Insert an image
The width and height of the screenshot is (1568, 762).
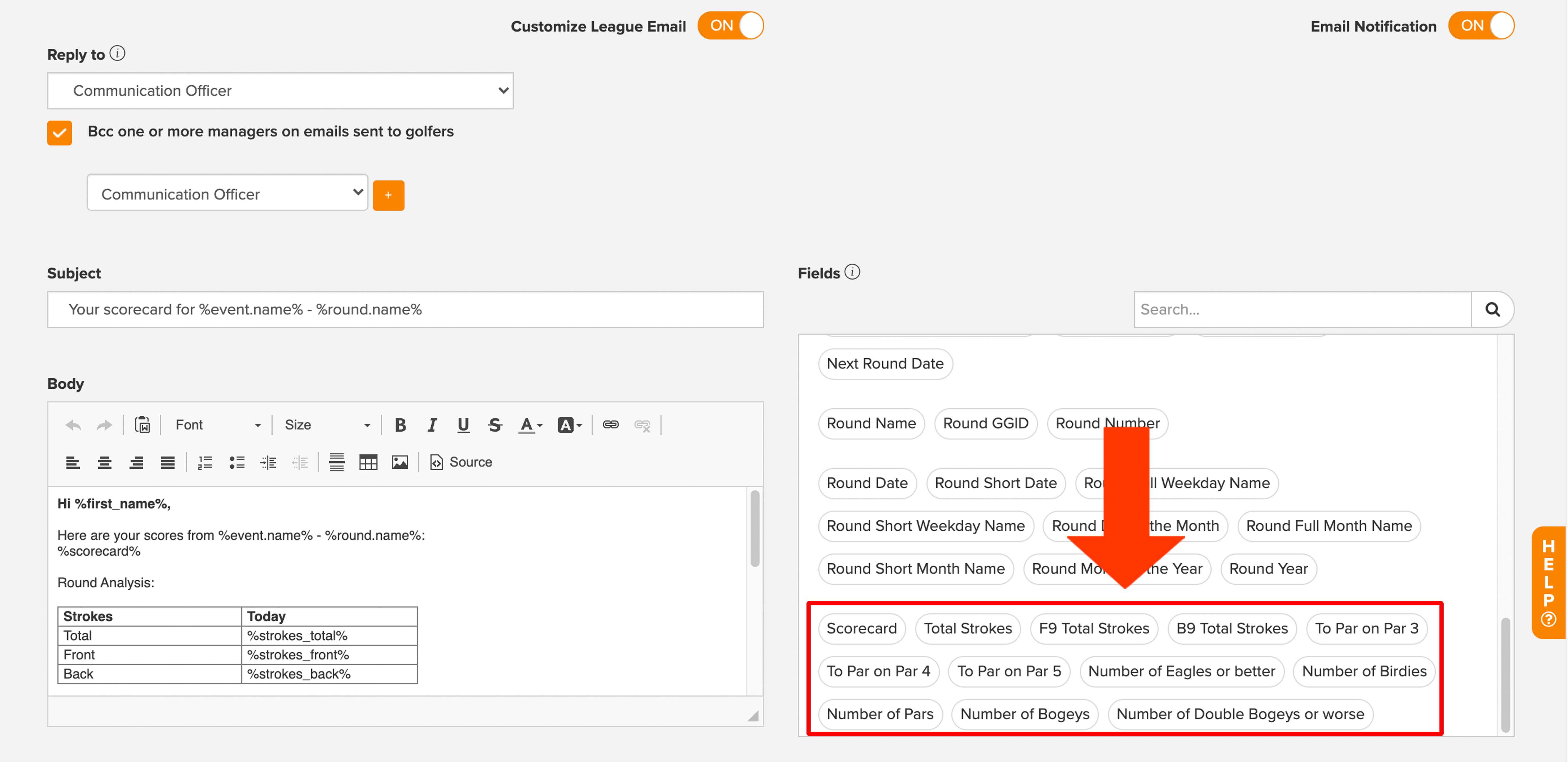(x=400, y=462)
